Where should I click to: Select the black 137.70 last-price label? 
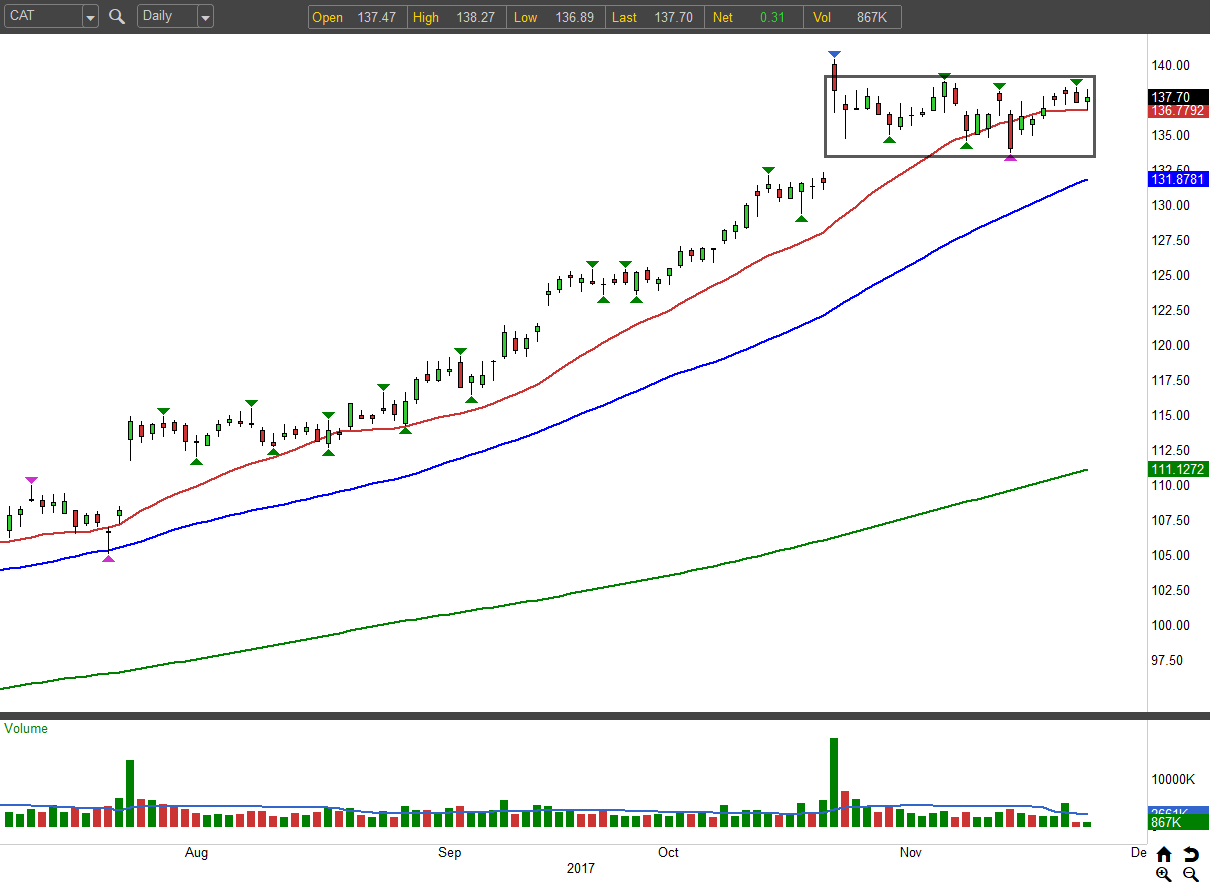tap(1179, 97)
